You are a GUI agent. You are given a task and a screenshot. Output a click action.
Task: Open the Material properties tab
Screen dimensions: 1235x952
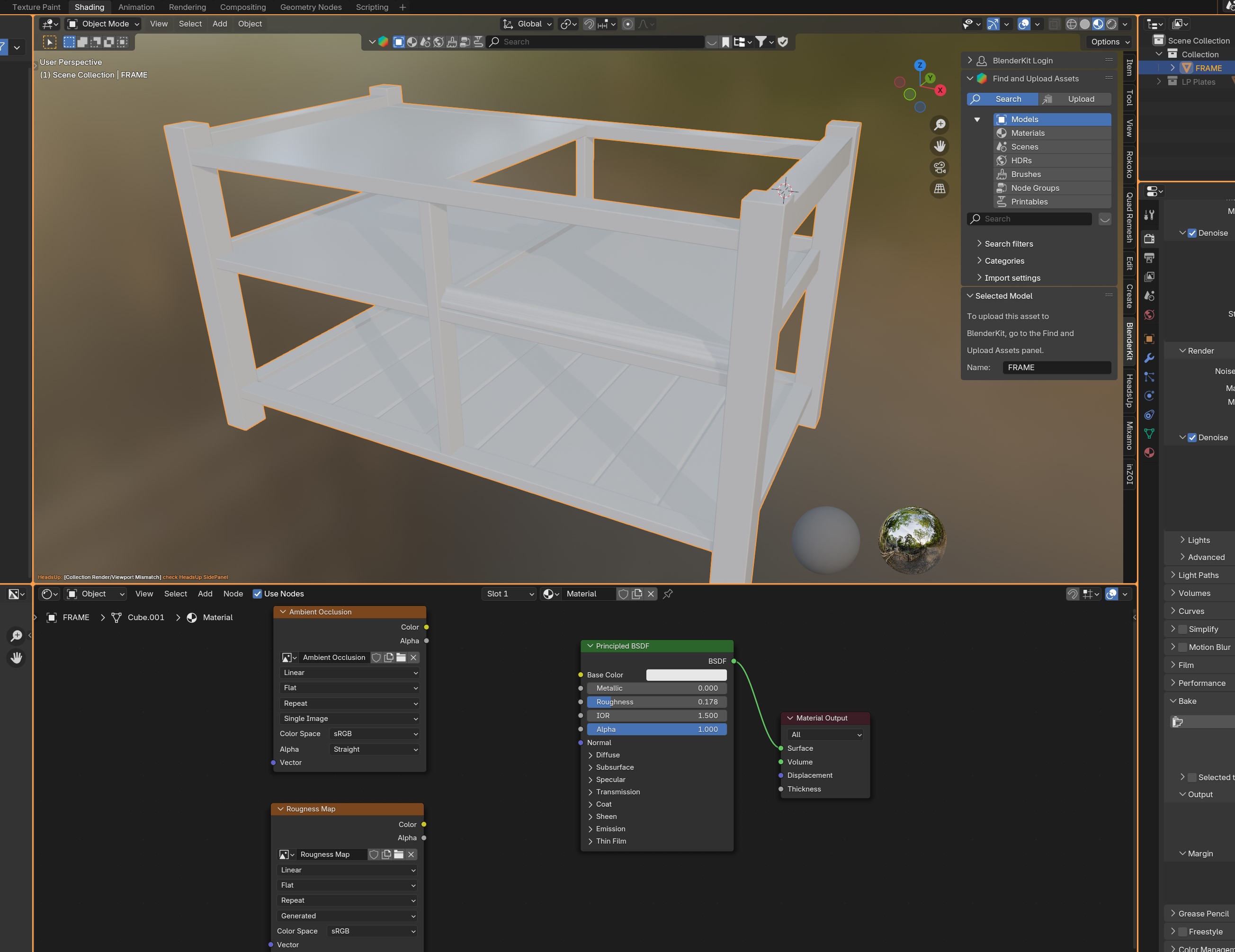[1149, 453]
